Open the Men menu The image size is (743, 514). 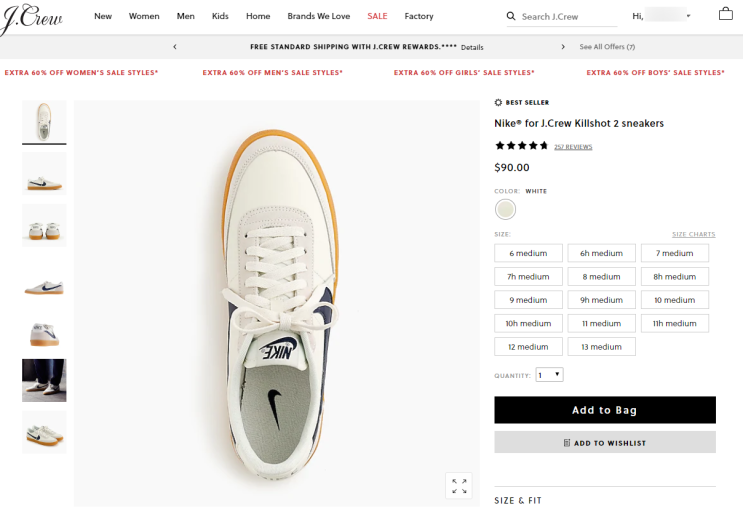pyautogui.click(x=186, y=16)
